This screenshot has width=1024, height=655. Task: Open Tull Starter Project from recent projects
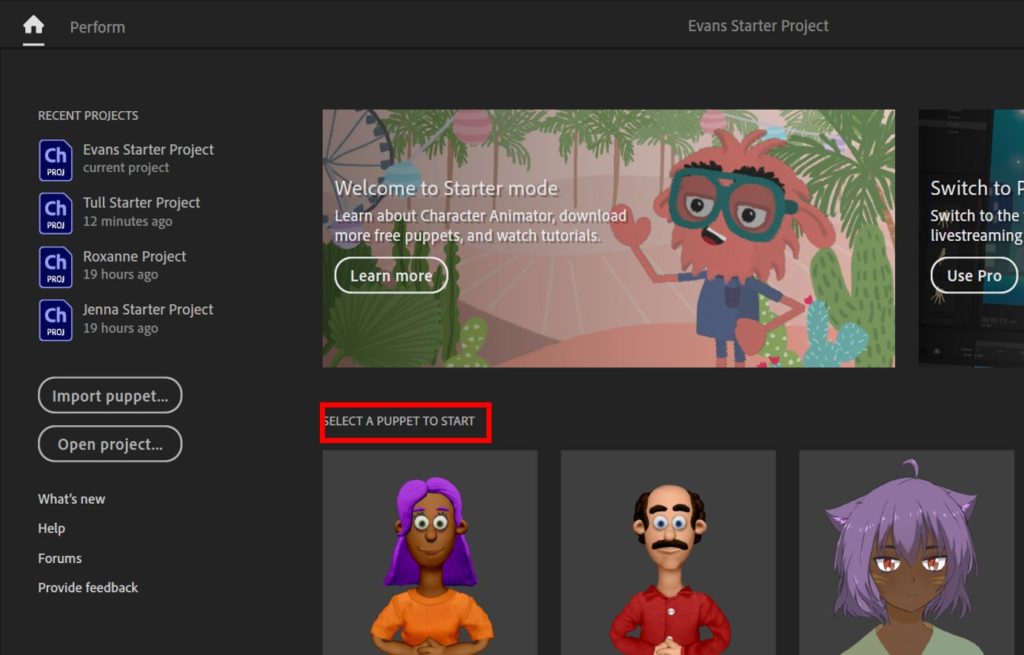(141, 202)
